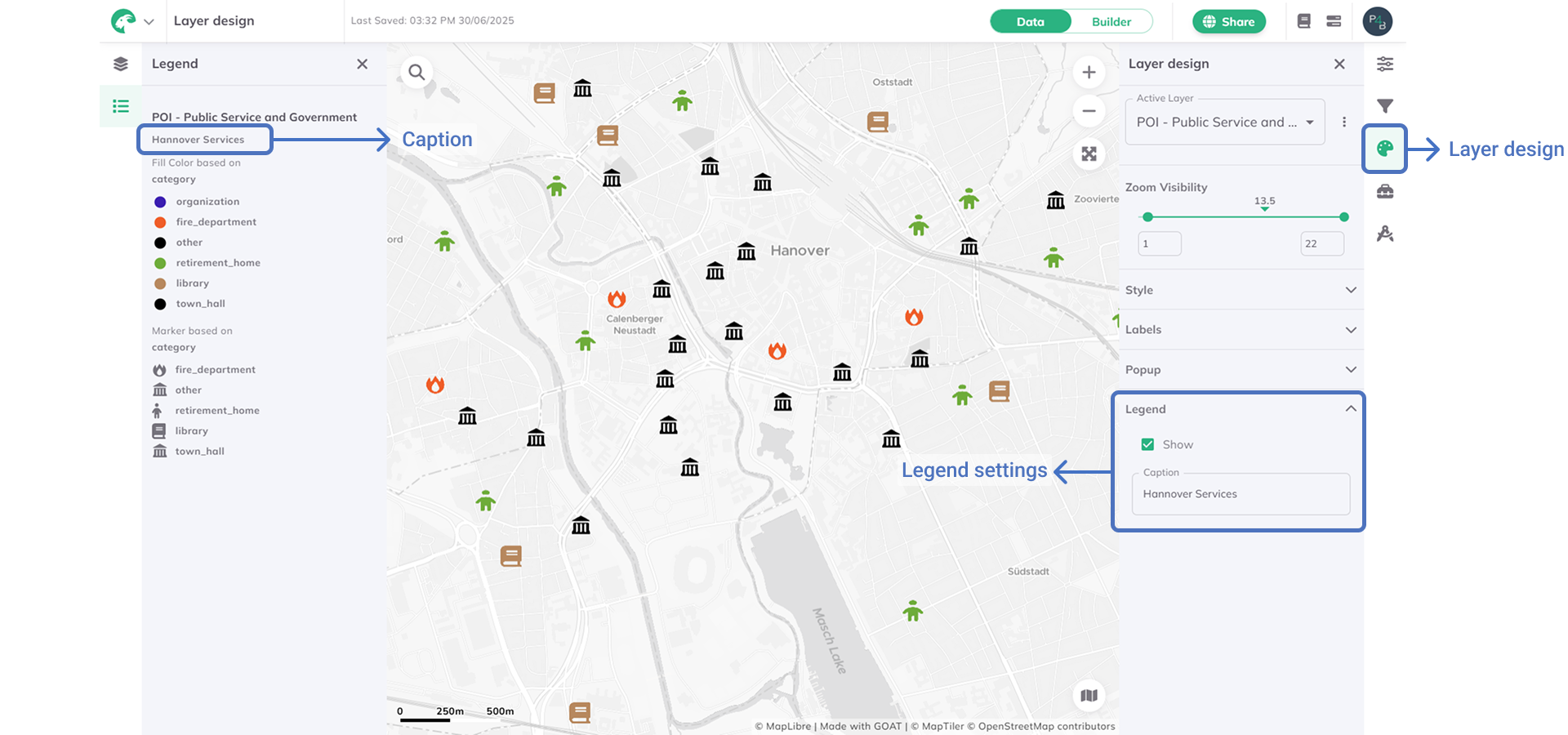Viewport: 1568px width, 735px height.
Task: Click the Caption text field
Action: click(x=1240, y=494)
